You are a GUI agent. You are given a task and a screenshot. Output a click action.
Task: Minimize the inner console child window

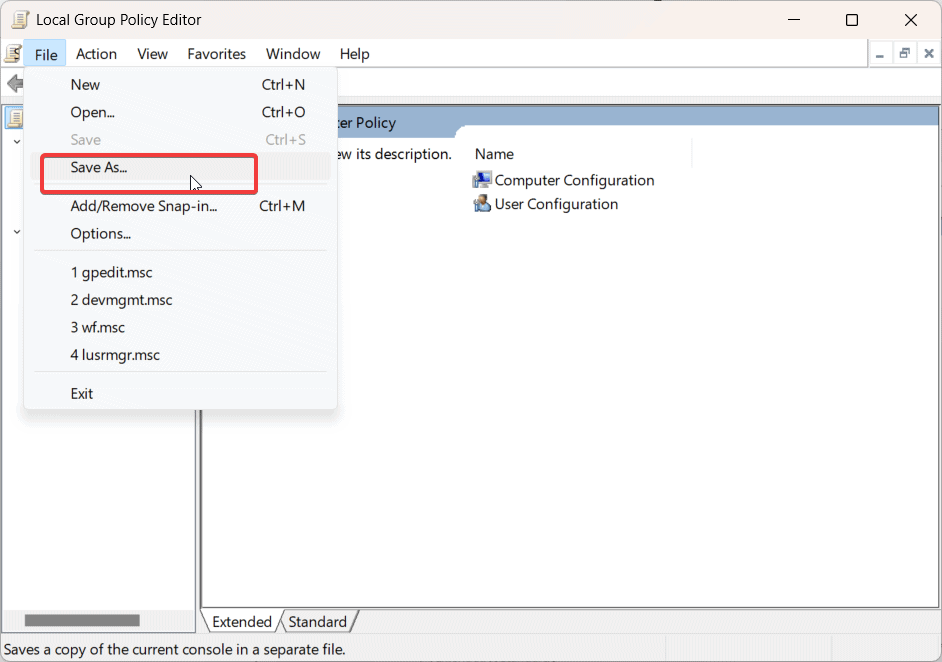(880, 54)
